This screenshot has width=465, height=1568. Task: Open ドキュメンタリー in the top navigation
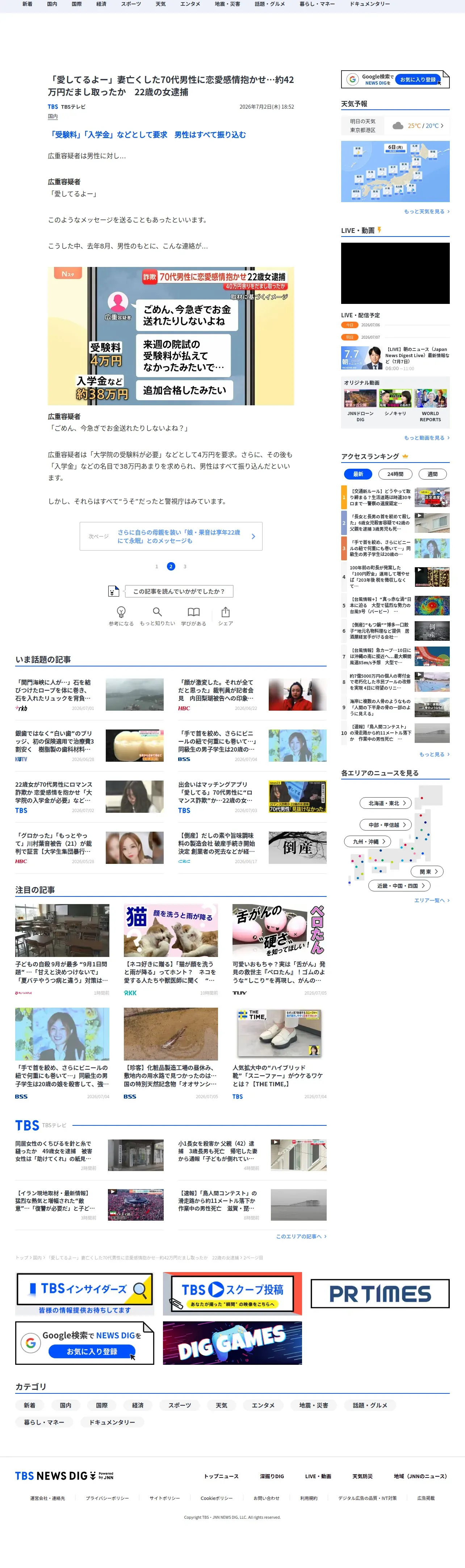369,4
